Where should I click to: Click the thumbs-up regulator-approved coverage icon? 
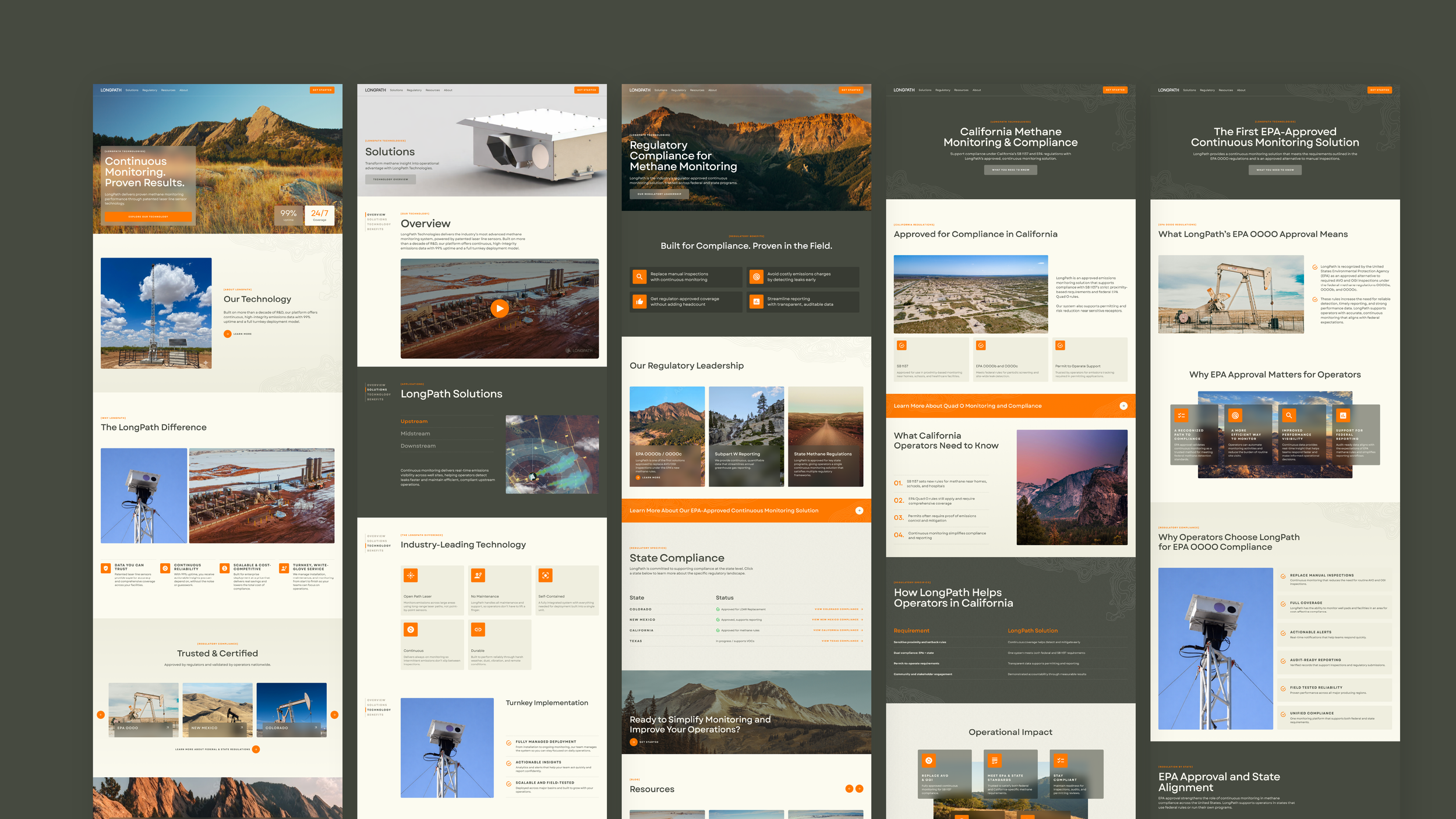tap(639, 302)
